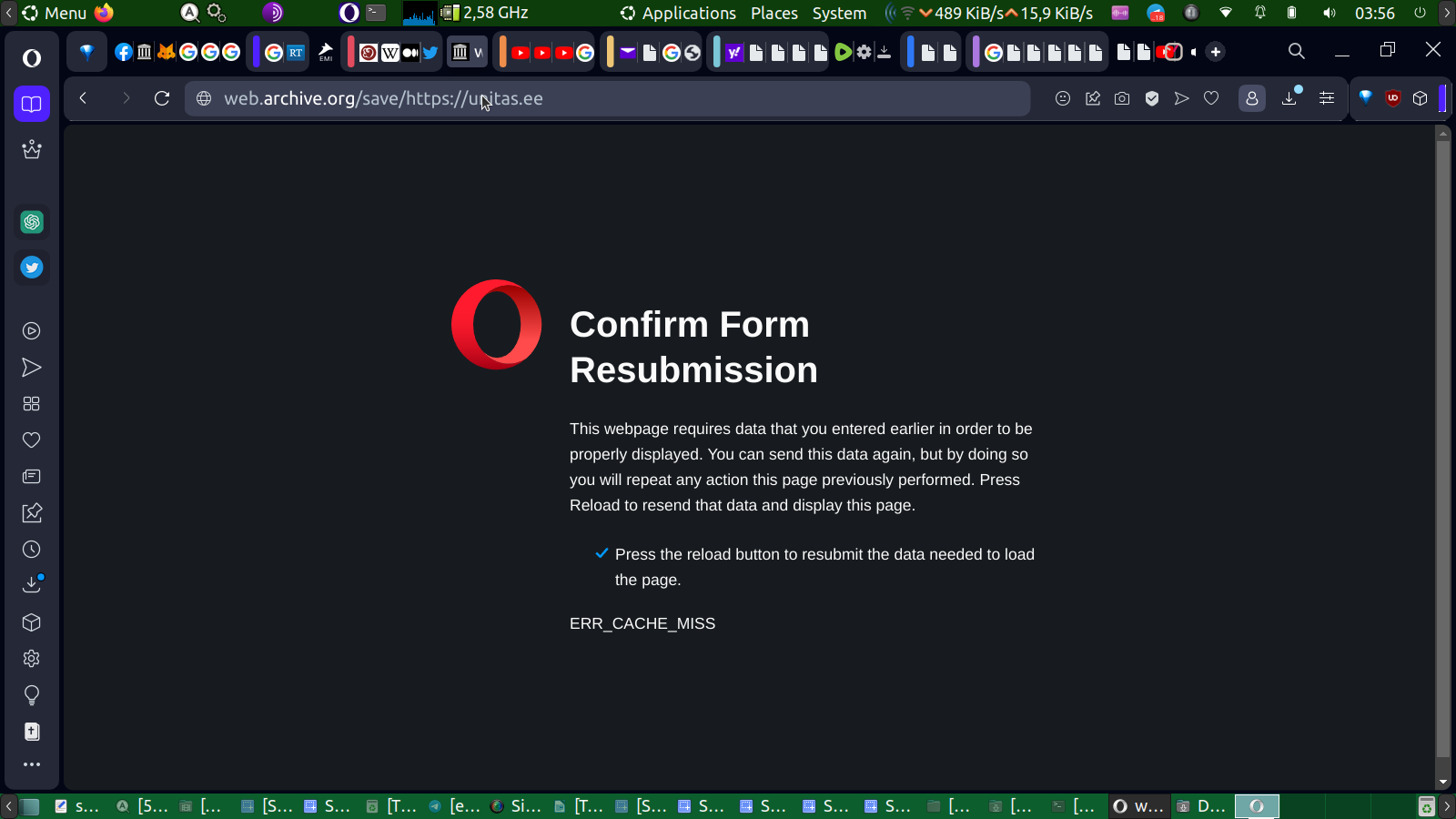Open Aria AI assistant in sidebar
The height and width of the screenshot is (819, 1456).
(32, 149)
